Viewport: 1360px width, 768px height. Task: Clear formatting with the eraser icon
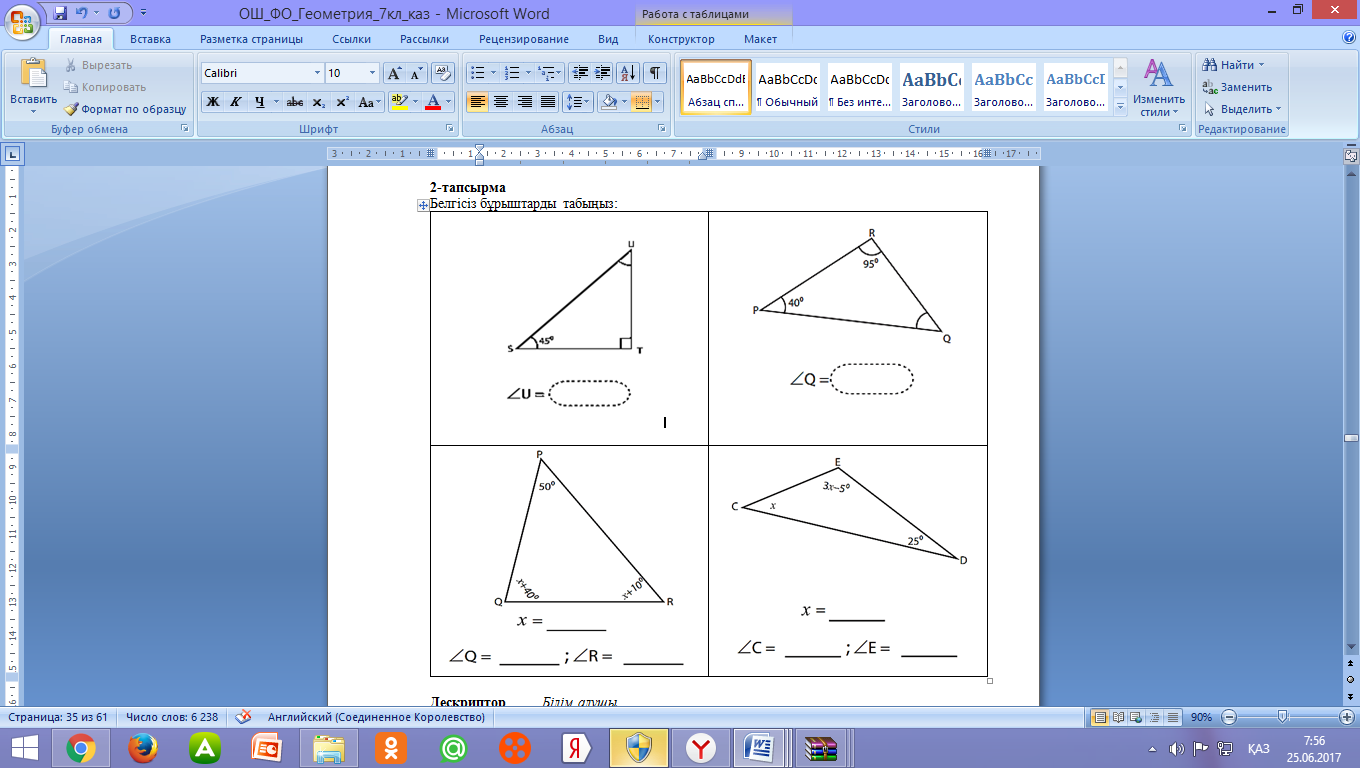click(443, 73)
